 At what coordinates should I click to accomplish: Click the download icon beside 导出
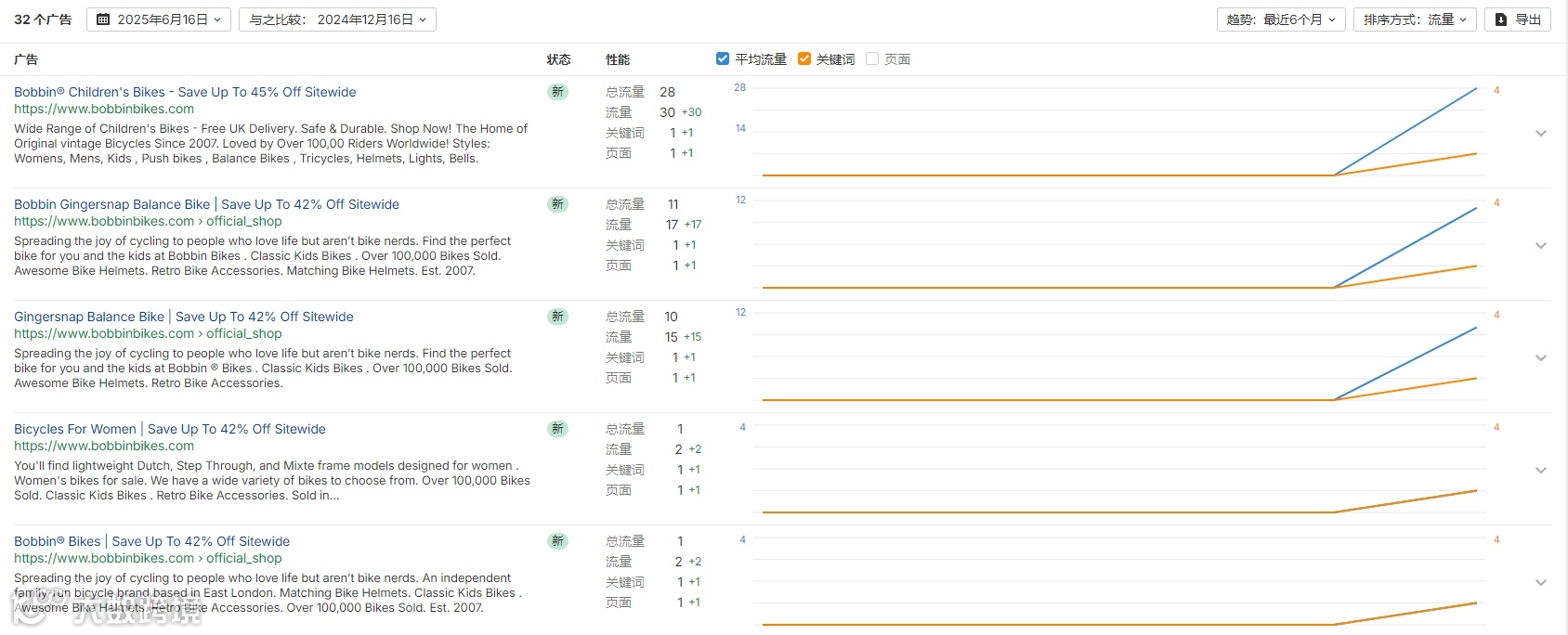(1501, 19)
